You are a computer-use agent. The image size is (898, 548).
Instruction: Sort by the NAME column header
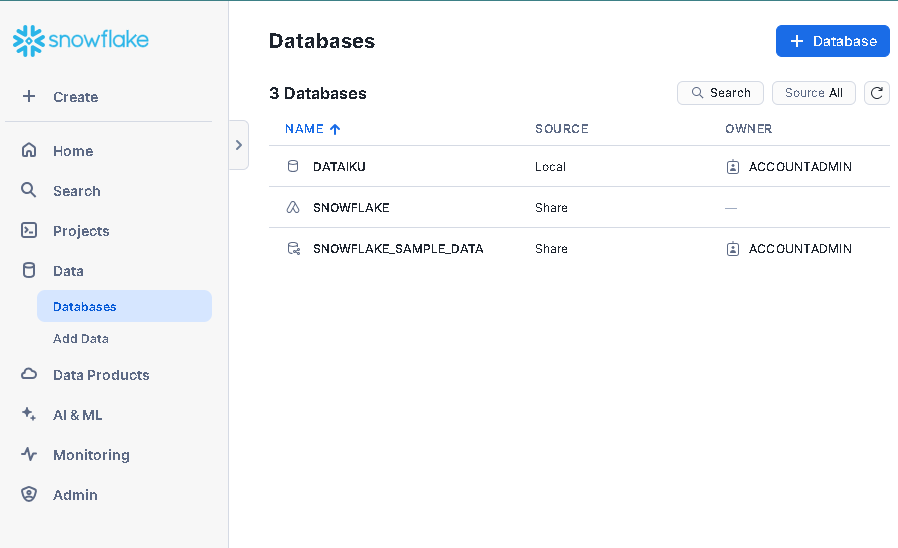[313, 129]
